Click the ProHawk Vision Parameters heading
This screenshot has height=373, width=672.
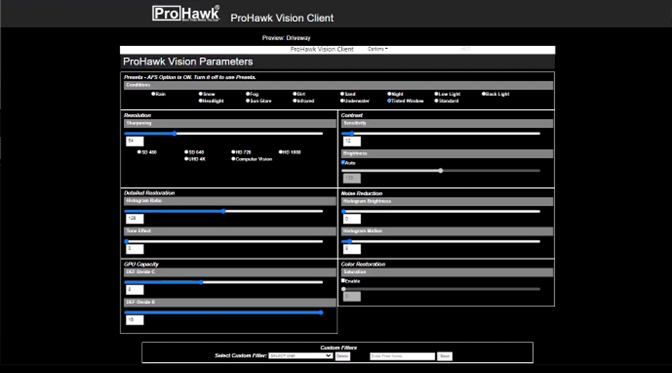coord(188,62)
